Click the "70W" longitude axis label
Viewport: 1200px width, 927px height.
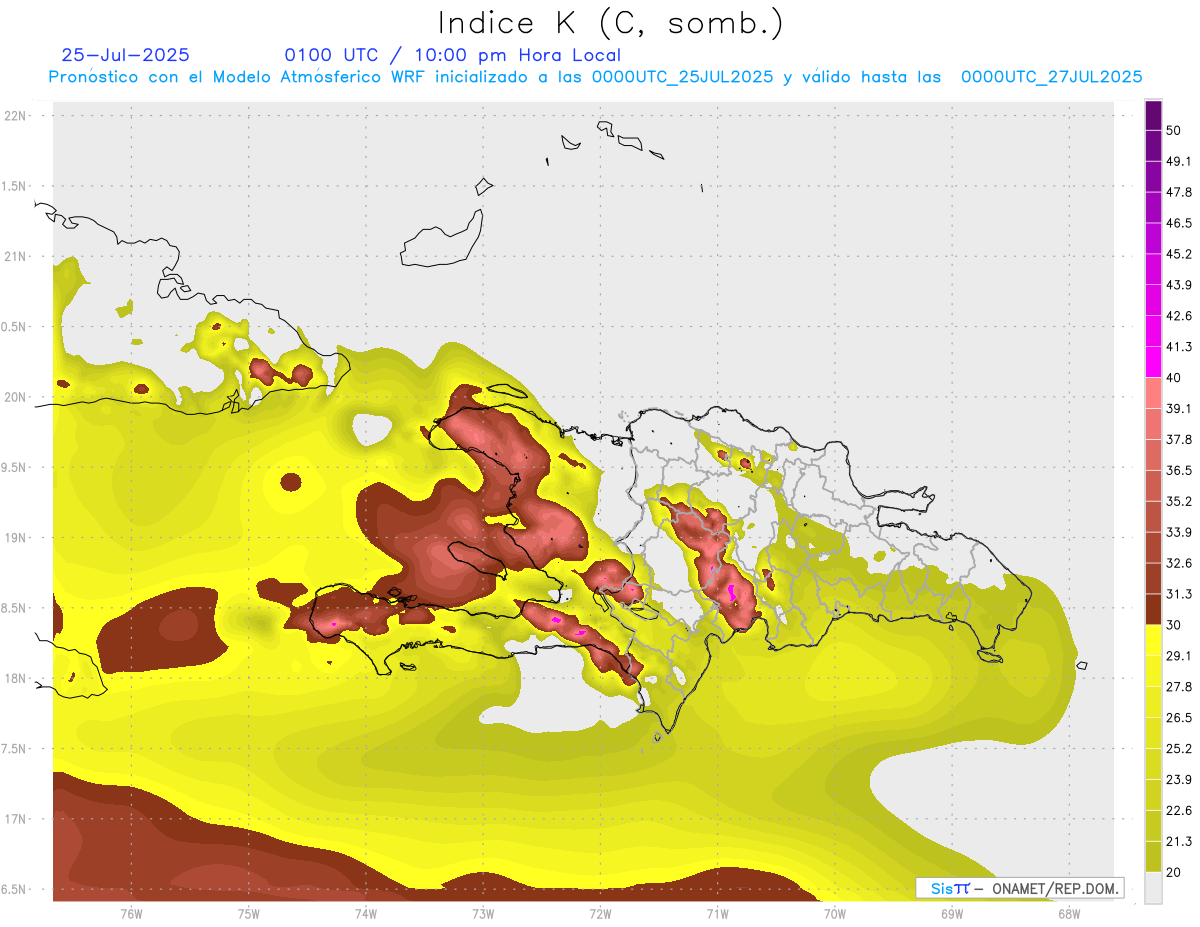click(835, 914)
